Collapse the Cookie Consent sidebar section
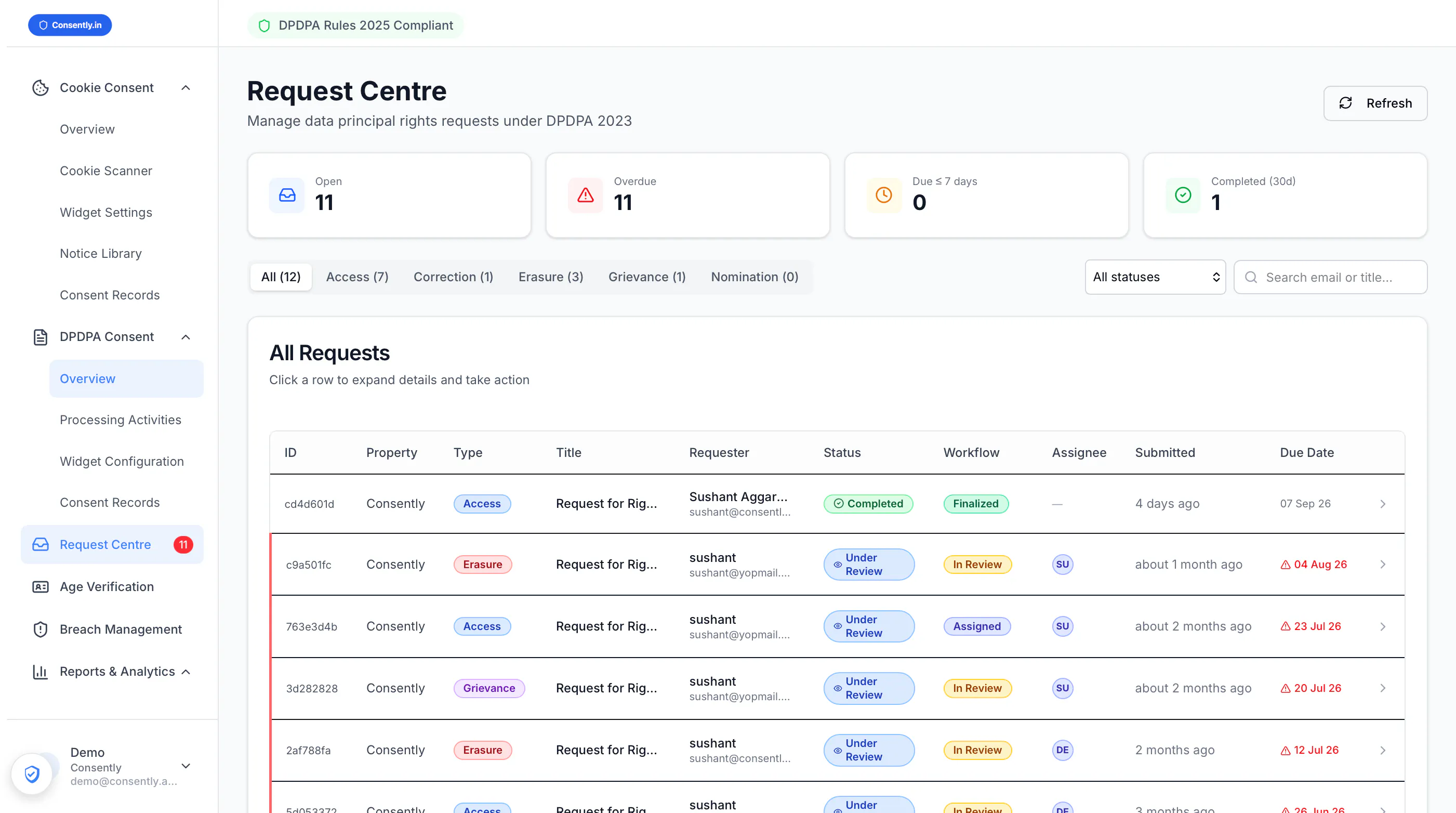1456x813 pixels. click(186, 88)
